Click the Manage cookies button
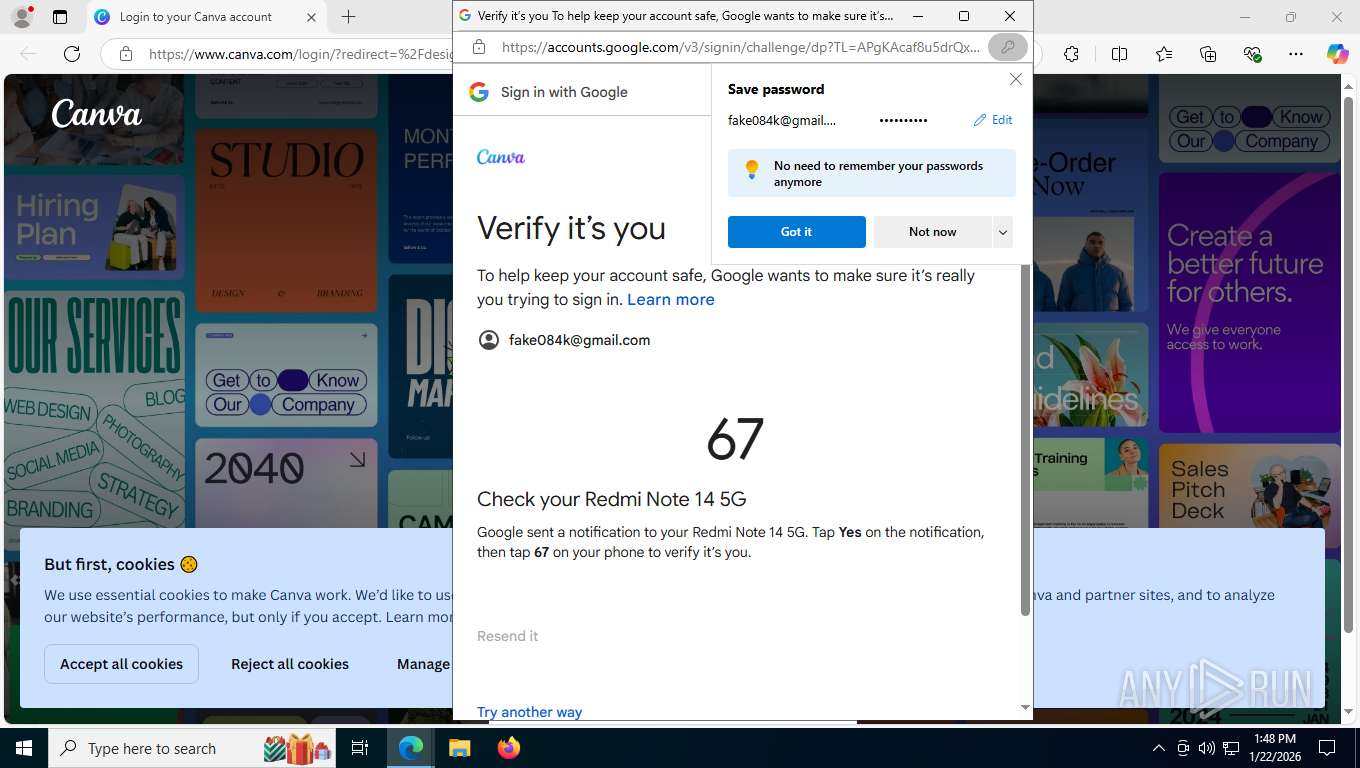The width and height of the screenshot is (1360, 768). coord(423,664)
